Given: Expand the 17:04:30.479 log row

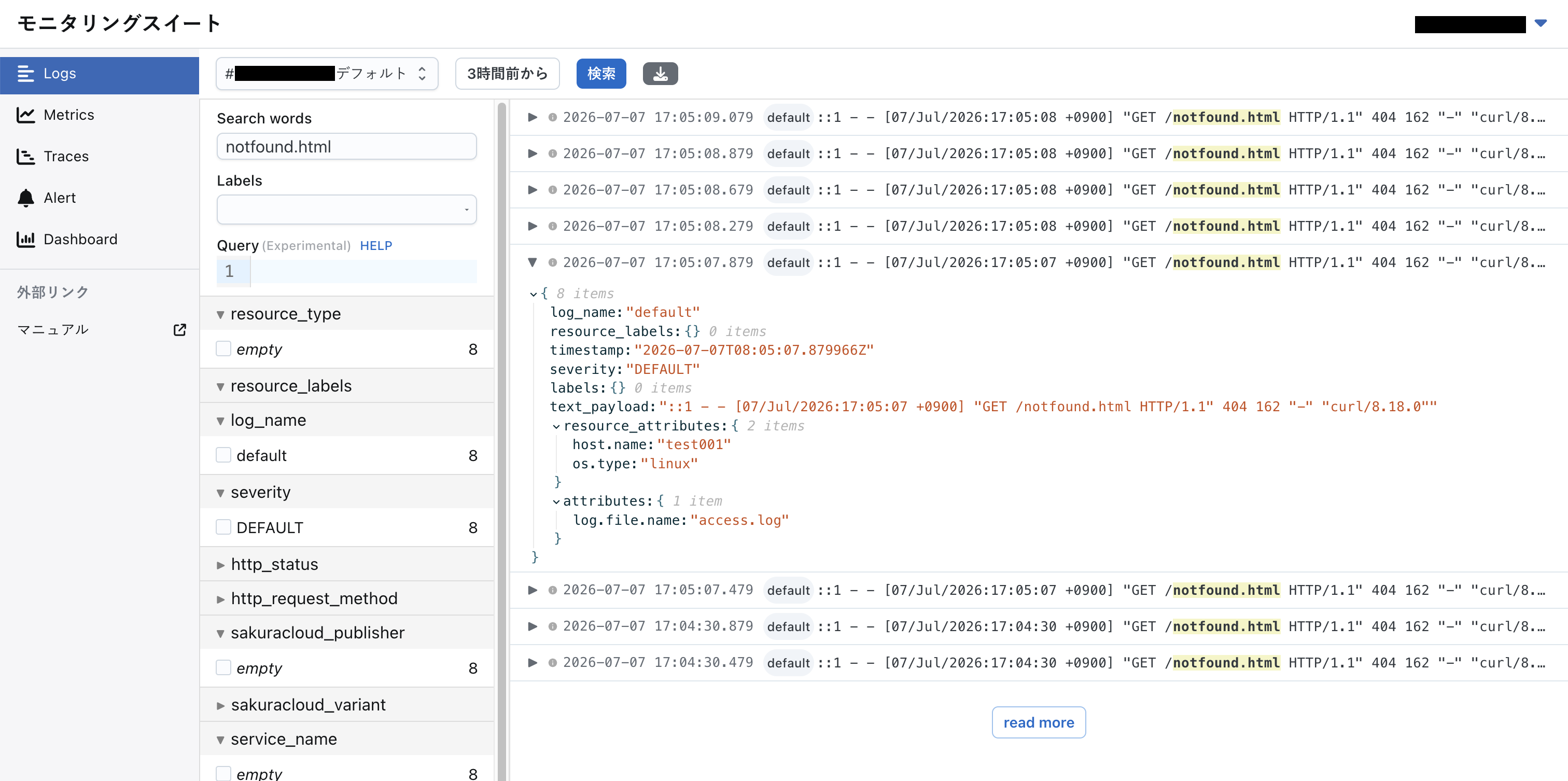Looking at the screenshot, I should (x=533, y=662).
